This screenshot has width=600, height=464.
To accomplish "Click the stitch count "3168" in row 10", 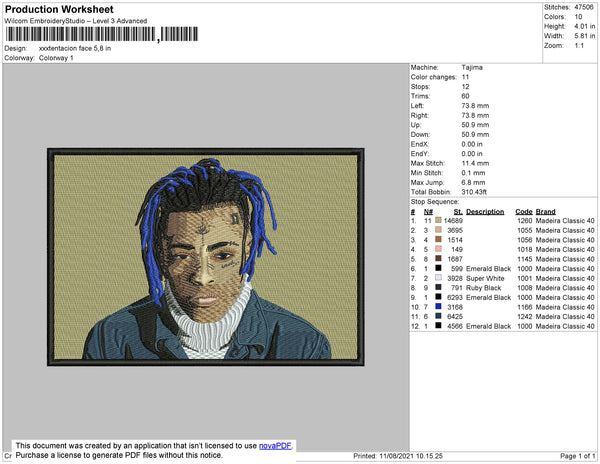I will click(455, 307).
